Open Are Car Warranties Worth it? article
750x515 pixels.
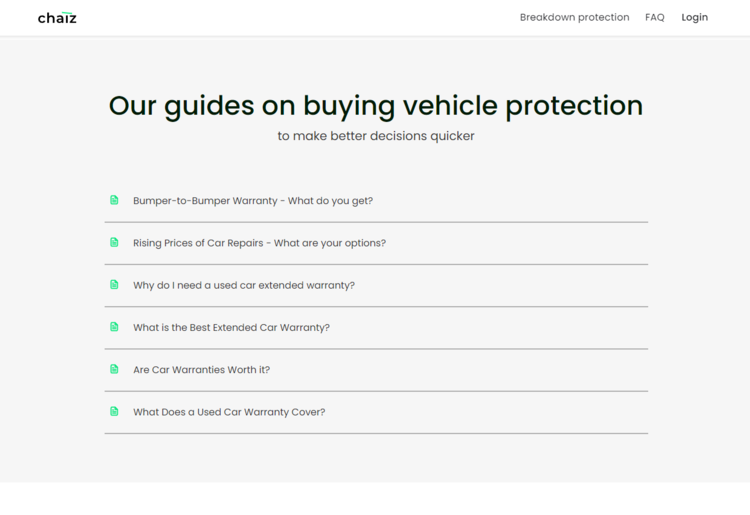tap(201, 370)
